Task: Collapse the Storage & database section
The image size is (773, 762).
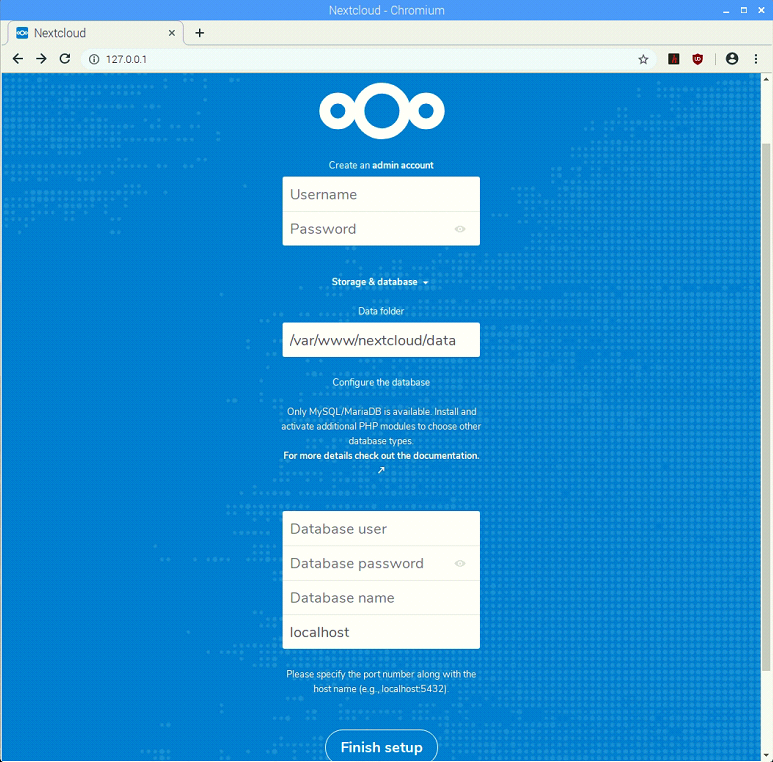Action: coord(380,282)
